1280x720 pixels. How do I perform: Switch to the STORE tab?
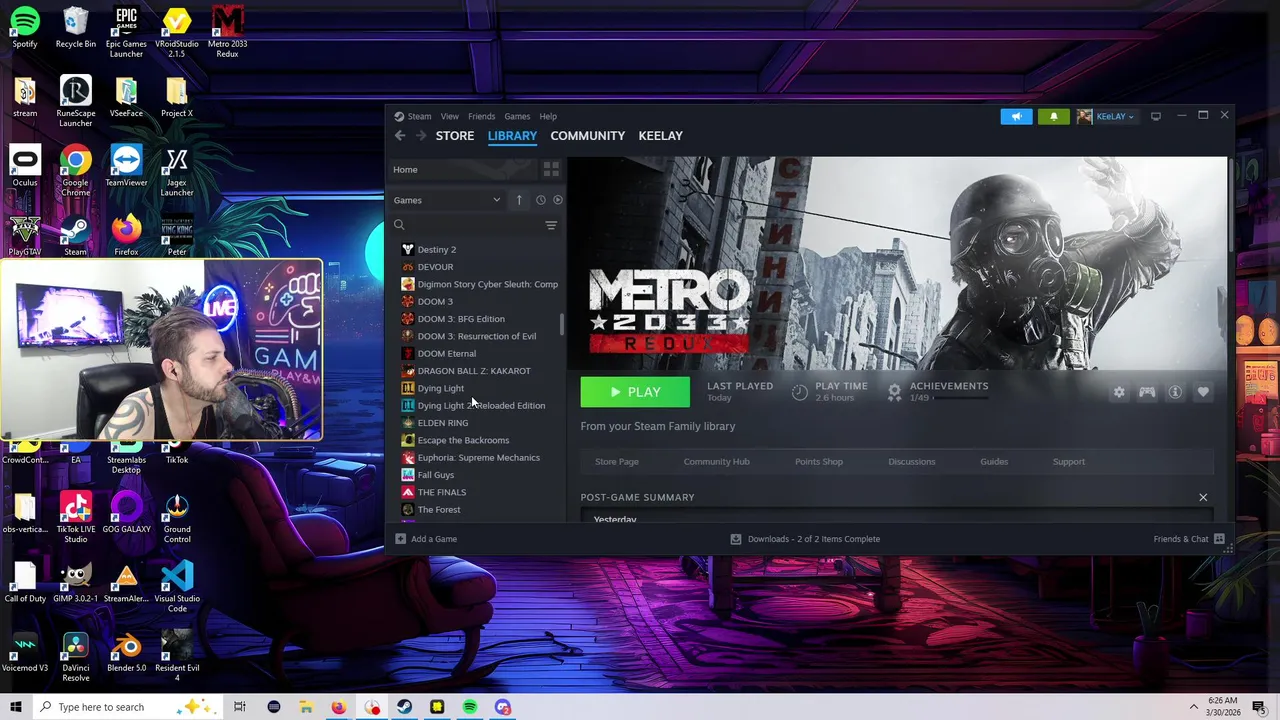pos(455,136)
